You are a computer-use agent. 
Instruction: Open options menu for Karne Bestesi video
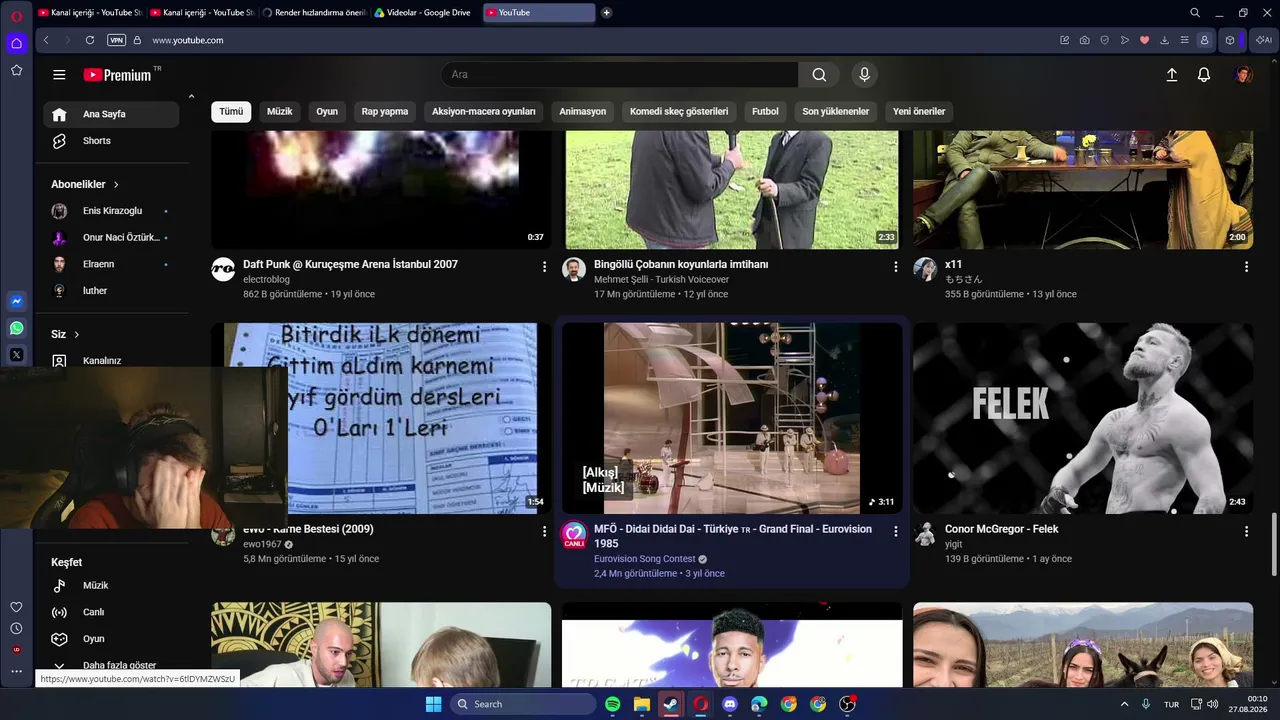[x=544, y=532]
